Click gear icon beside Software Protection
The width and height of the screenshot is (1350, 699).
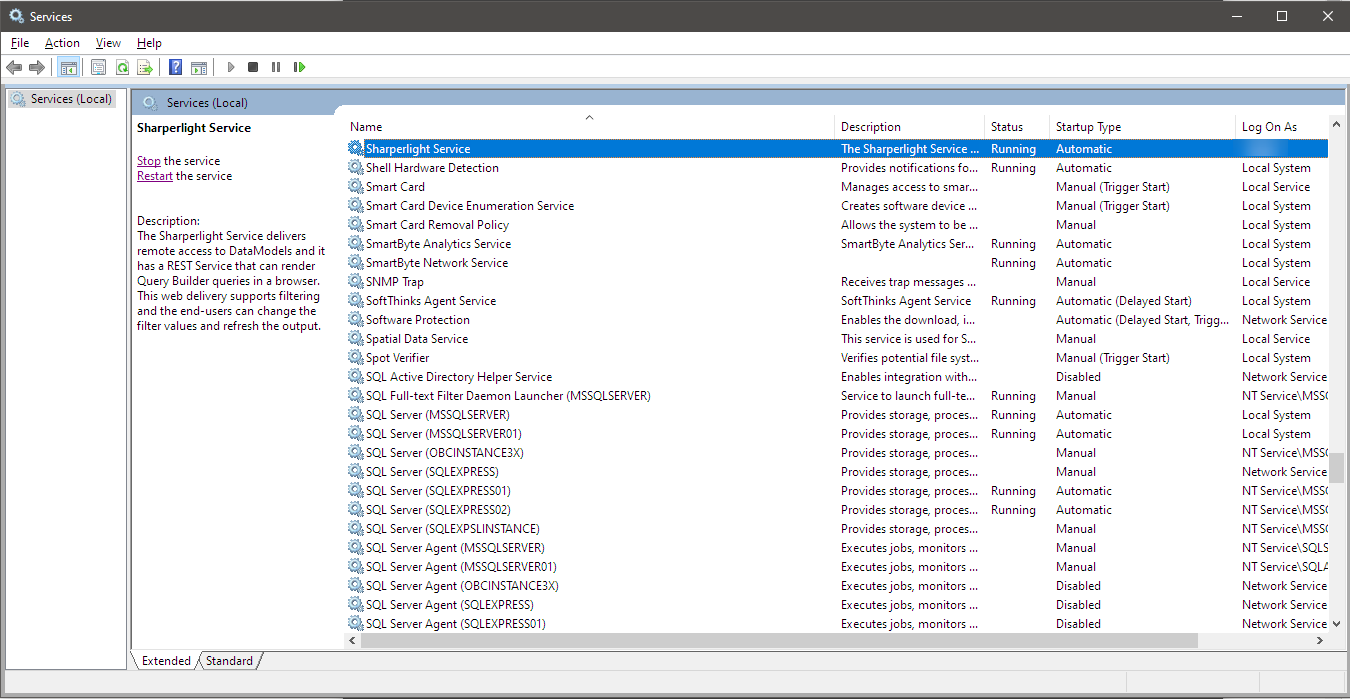(x=355, y=319)
